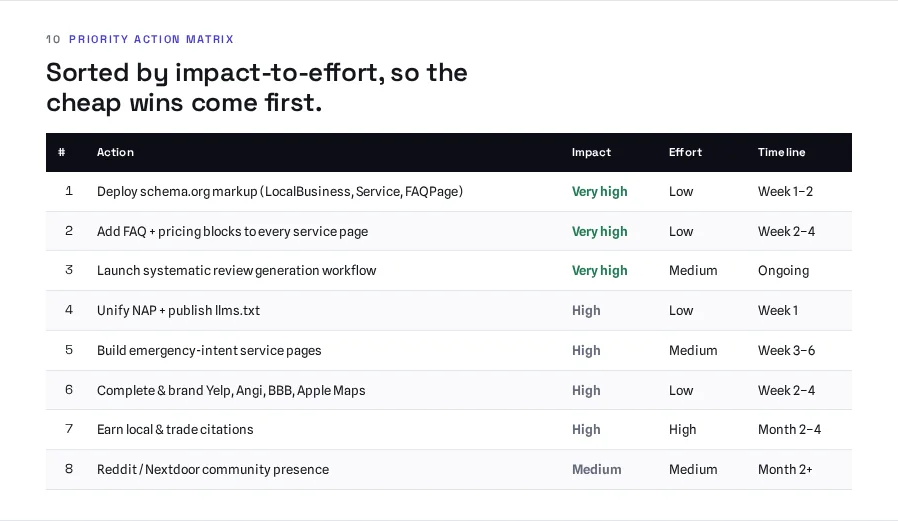Click 'Medium' effort in emergency-intent pages row

693,350
